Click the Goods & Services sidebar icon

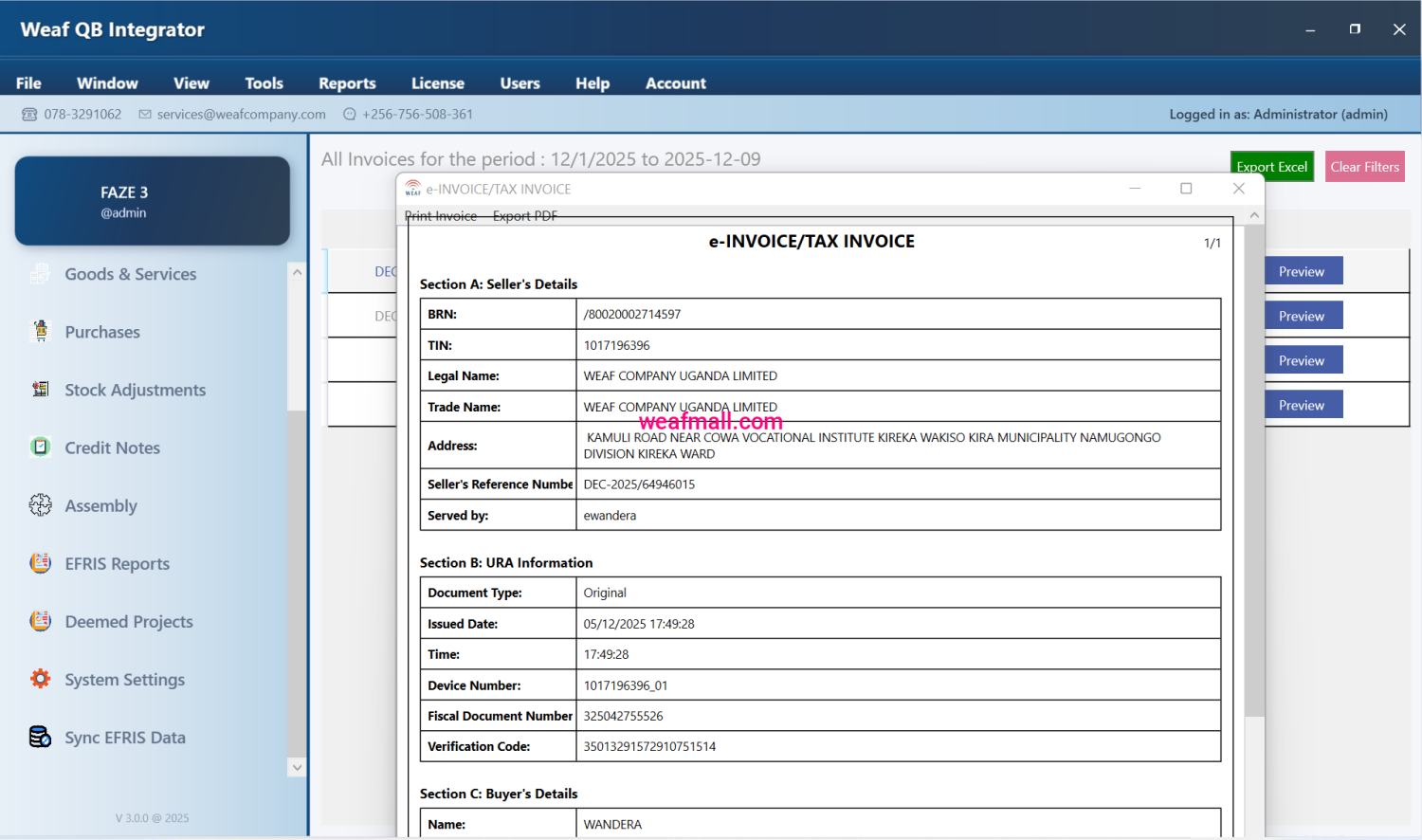point(40,274)
